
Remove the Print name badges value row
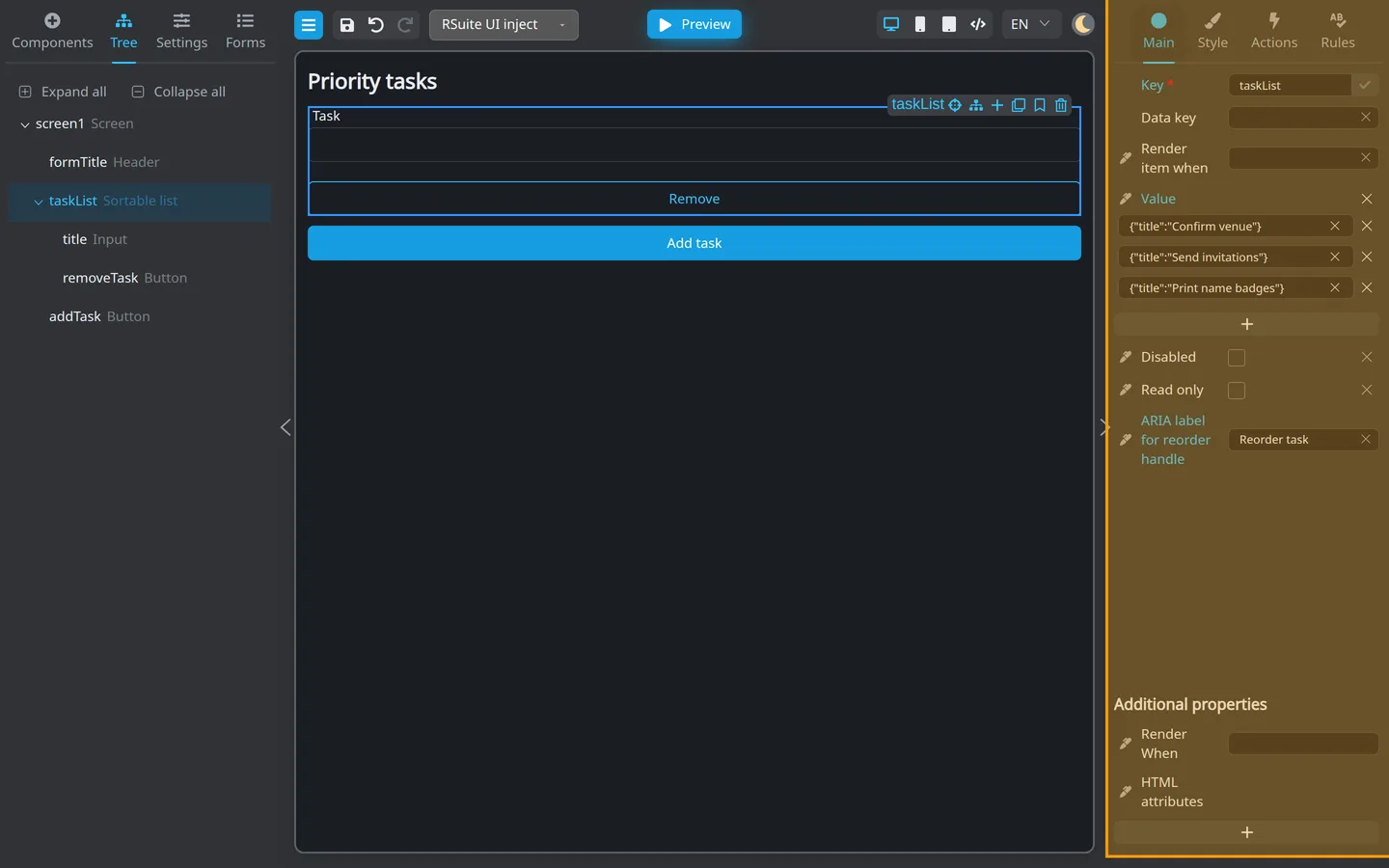1367,287
